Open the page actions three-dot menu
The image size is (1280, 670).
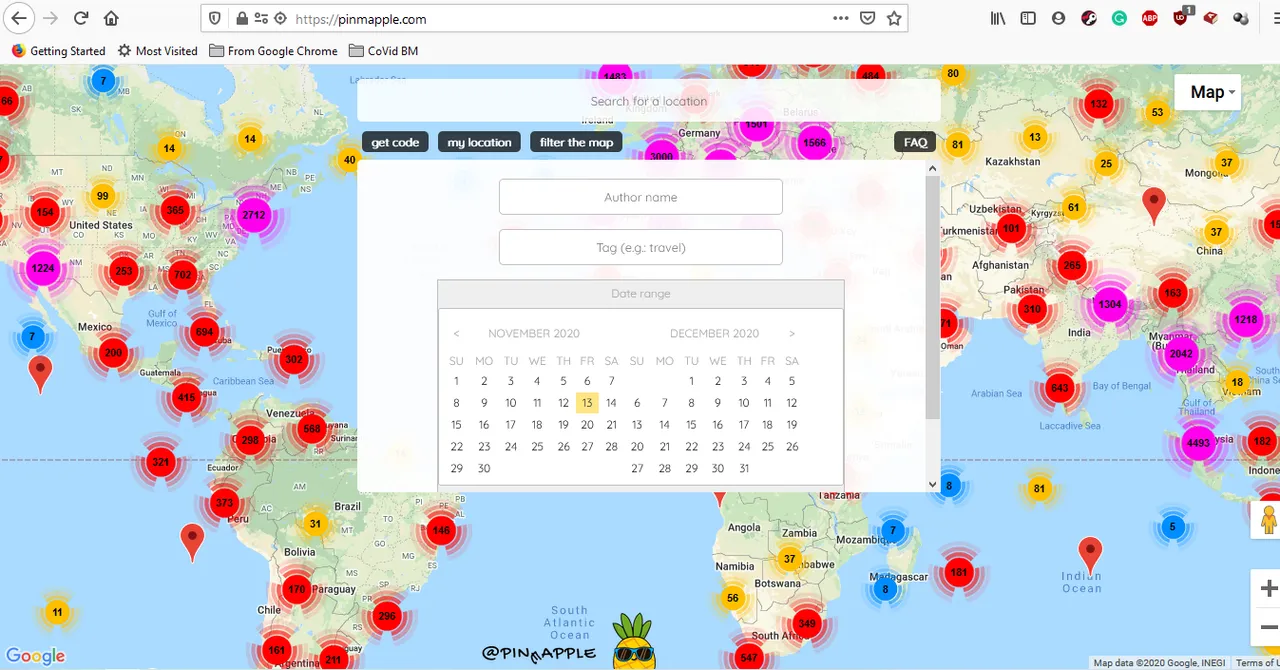tap(841, 18)
